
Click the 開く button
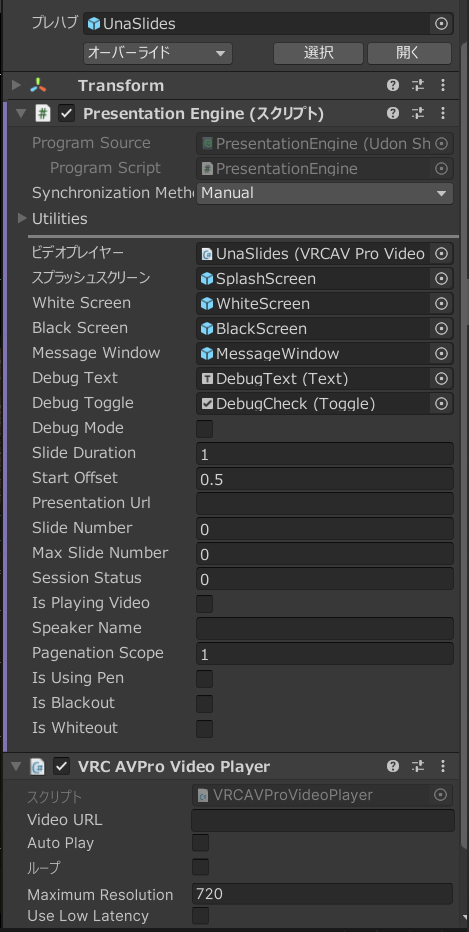pyautogui.click(x=409, y=53)
